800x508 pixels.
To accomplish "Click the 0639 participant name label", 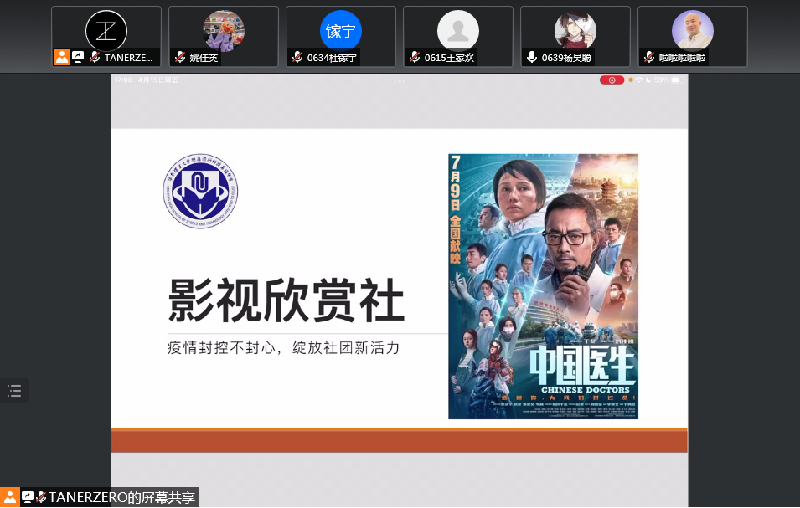I will point(566,58).
